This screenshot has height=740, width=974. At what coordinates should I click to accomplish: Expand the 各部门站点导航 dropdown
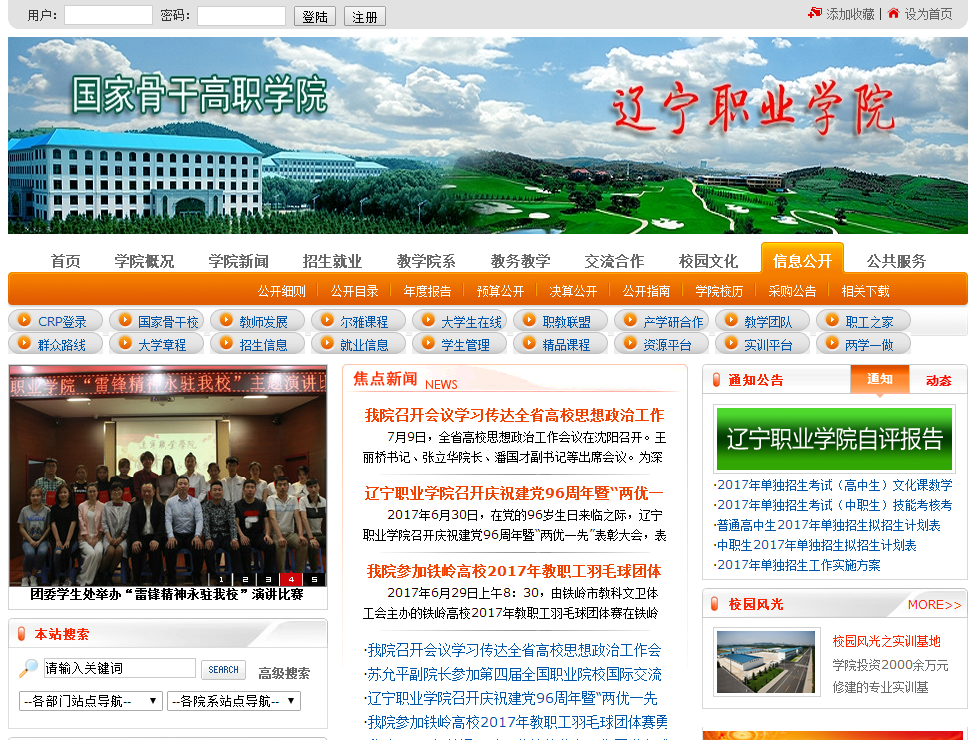(90, 701)
